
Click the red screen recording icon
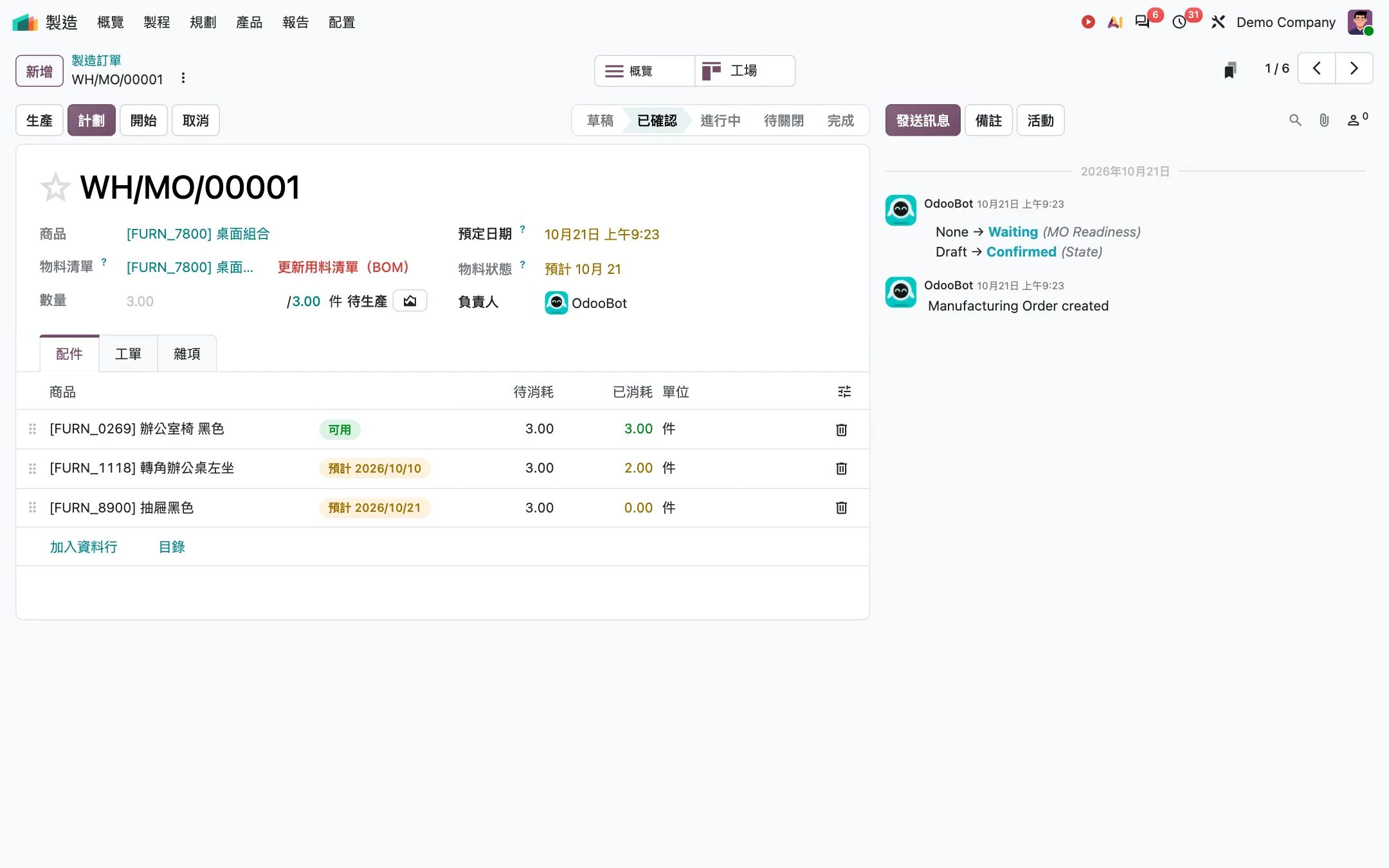click(x=1088, y=22)
